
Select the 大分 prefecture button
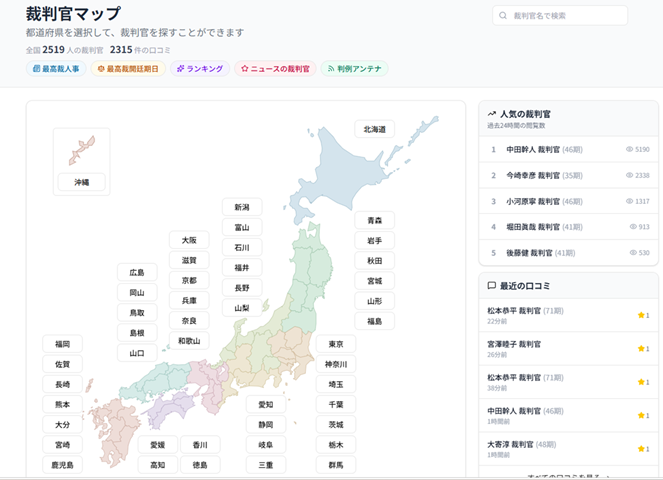click(x=62, y=425)
